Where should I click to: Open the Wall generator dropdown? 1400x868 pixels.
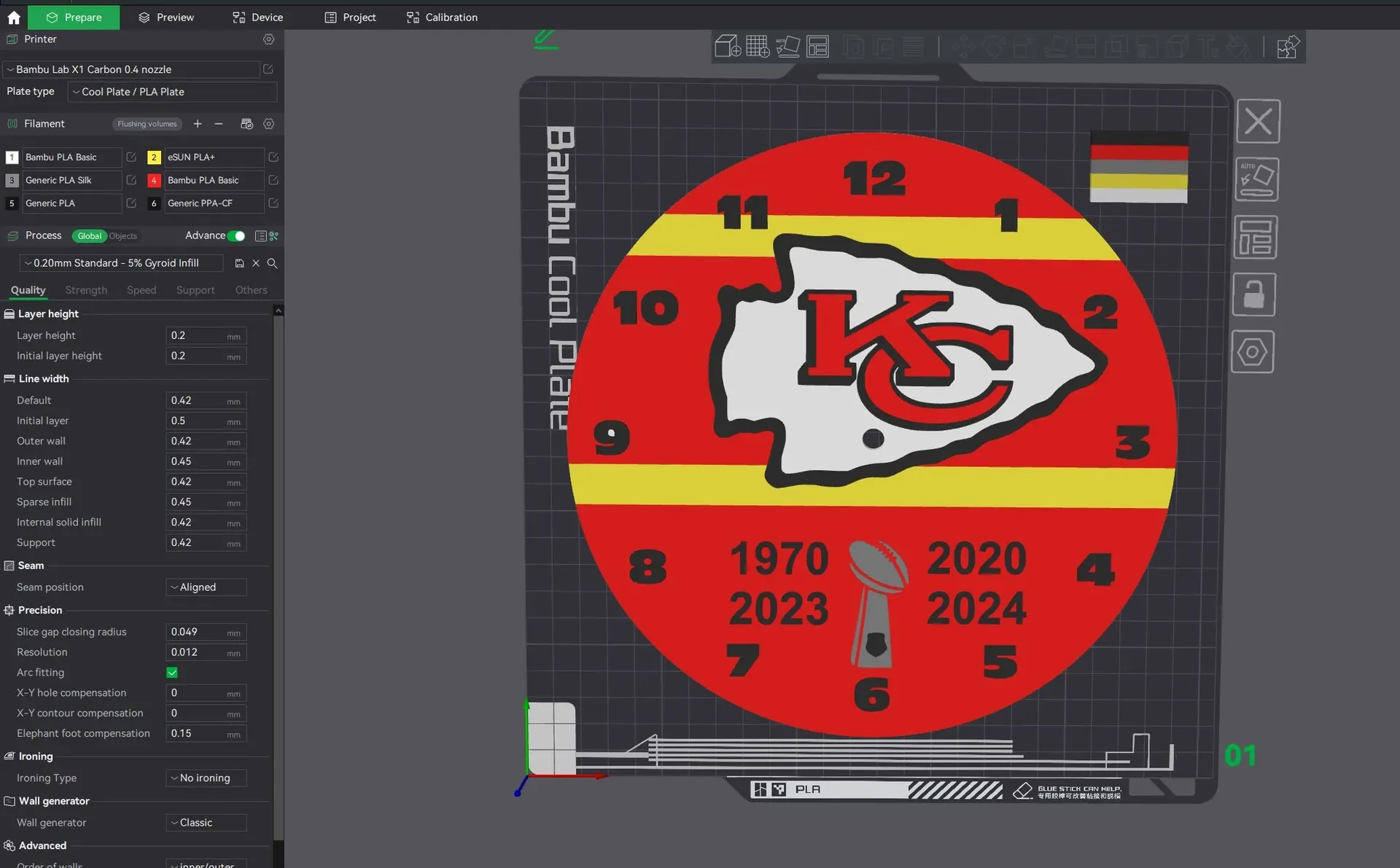click(206, 823)
